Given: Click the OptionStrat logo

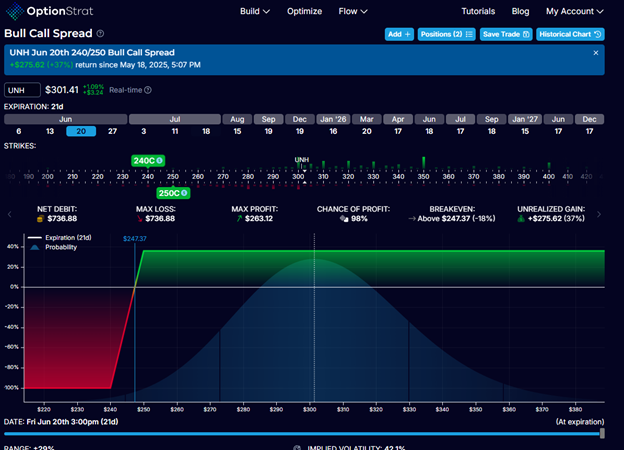Looking at the screenshot, I should (x=49, y=11).
